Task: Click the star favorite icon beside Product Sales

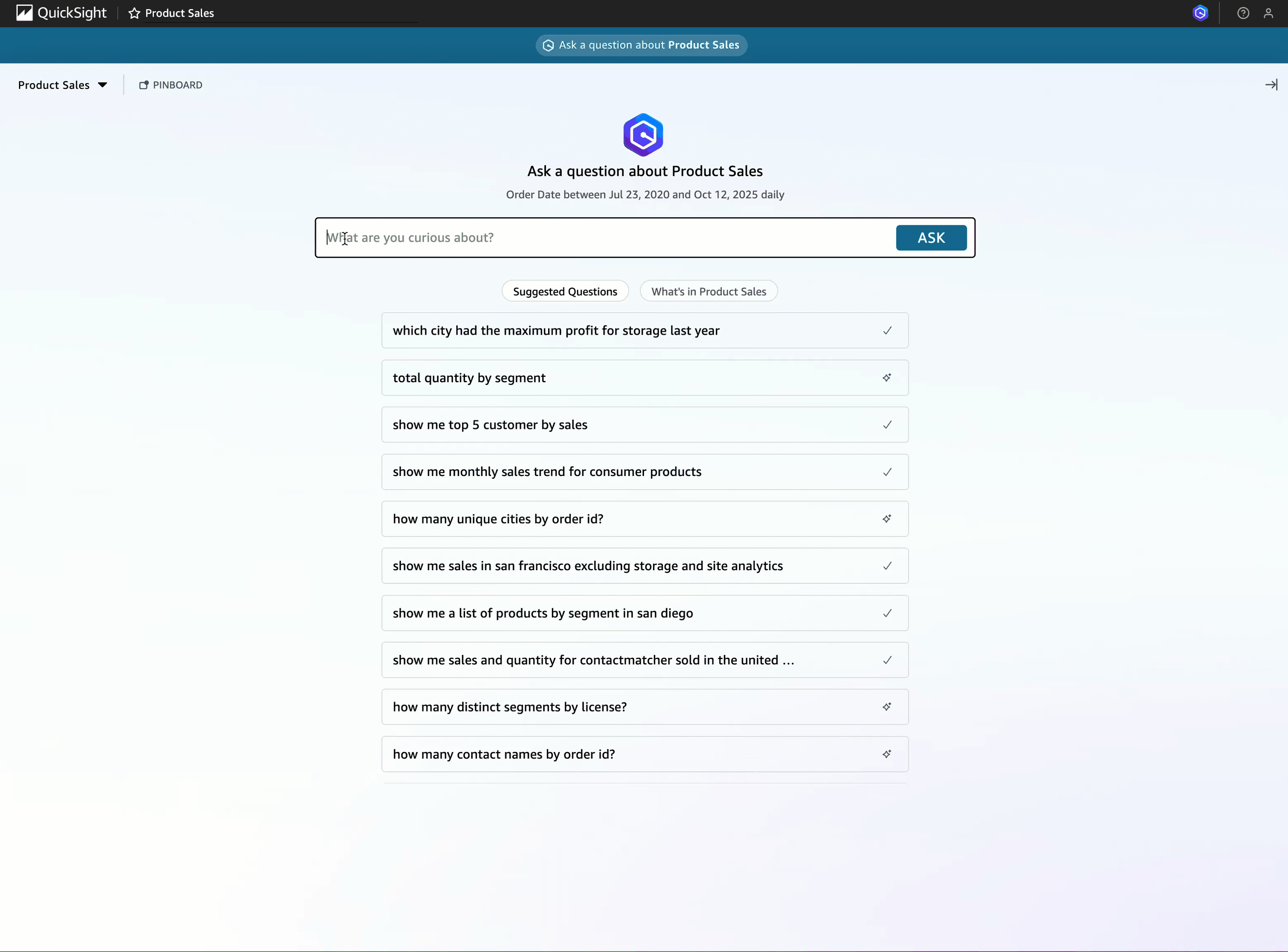Action: (x=134, y=13)
